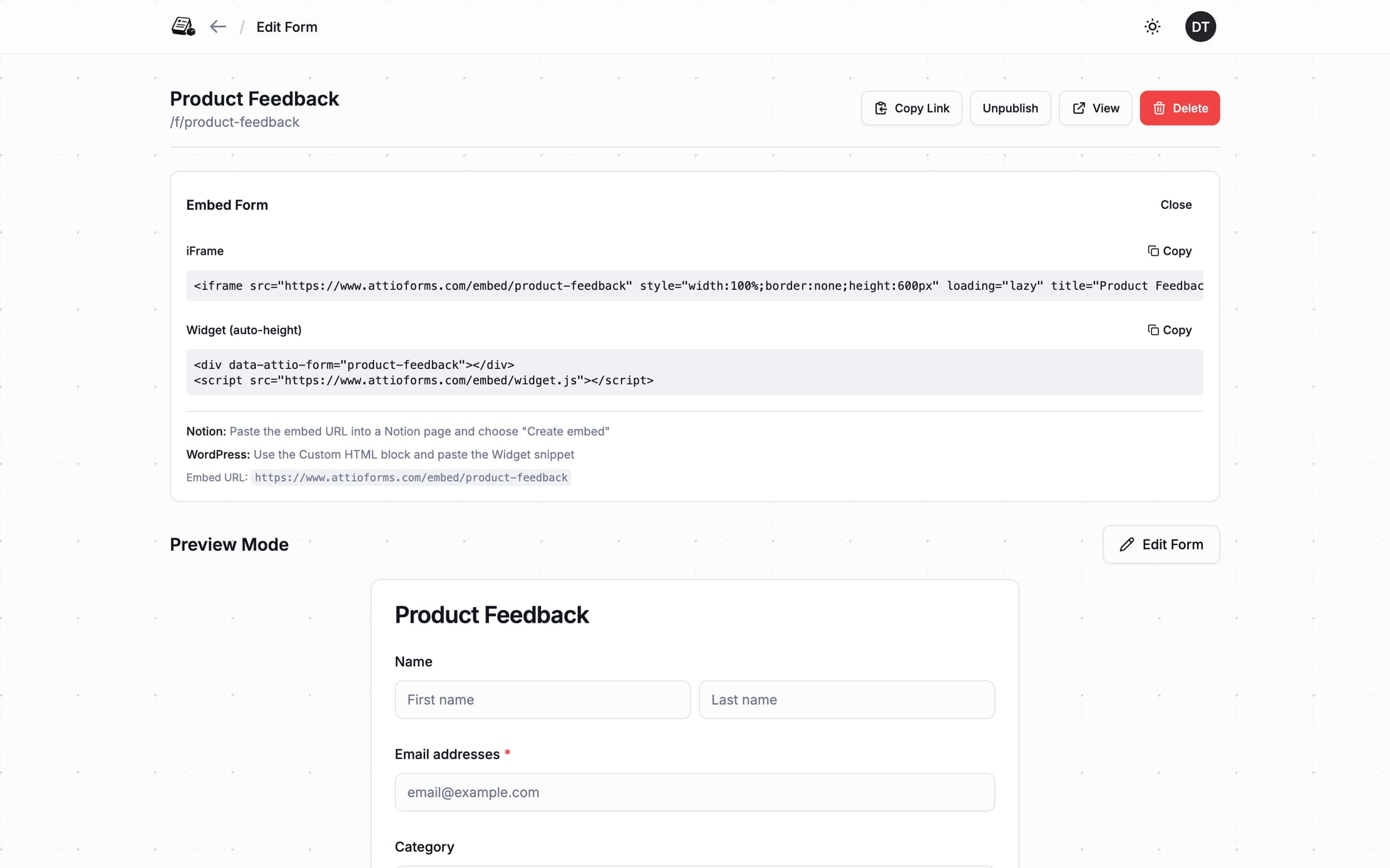Viewport: 1390px width, 868px height.
Task: Delete the Product Feedback form
Action: coord(1179,108)
